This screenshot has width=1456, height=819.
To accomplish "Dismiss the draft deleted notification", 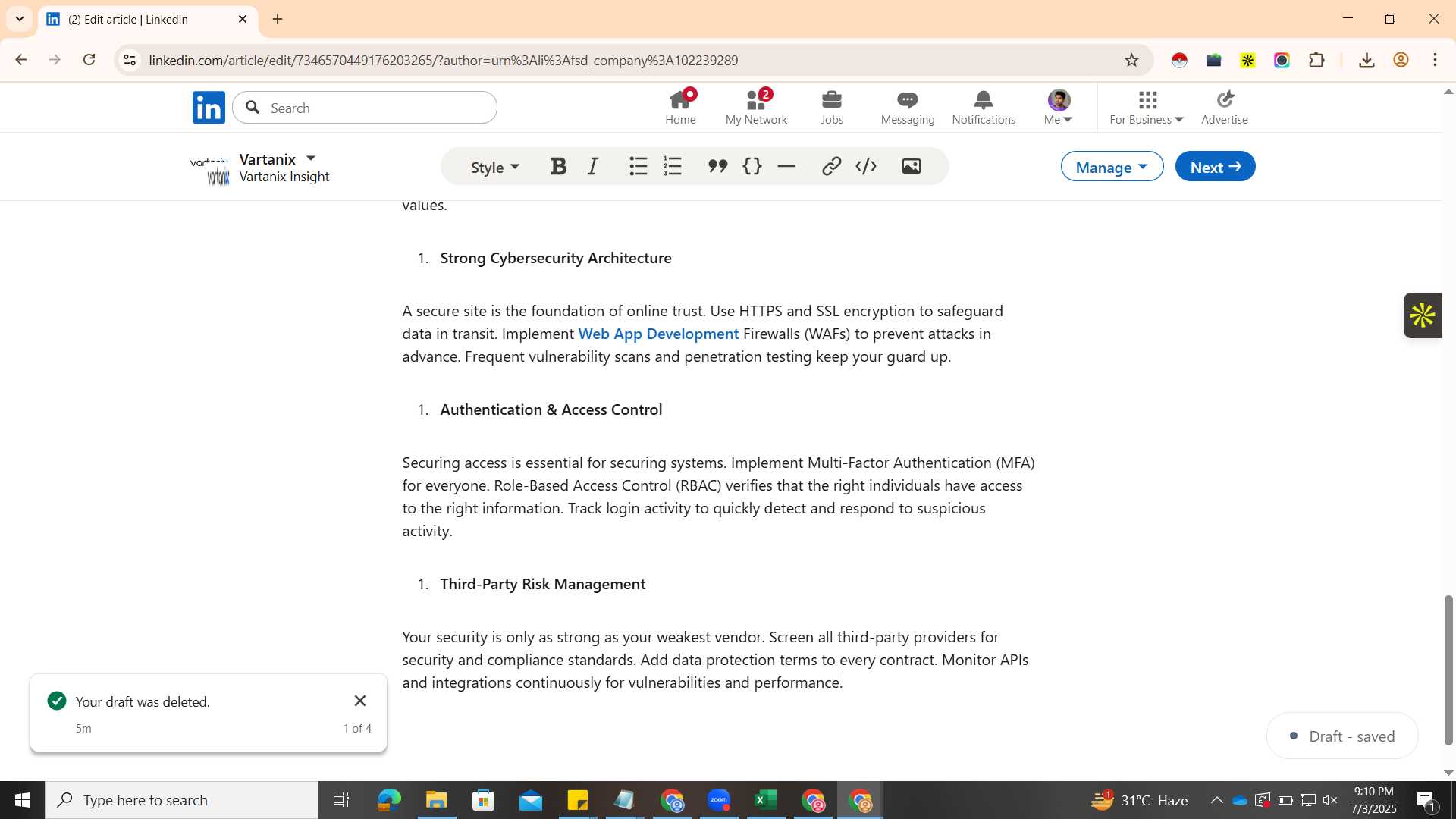I will pos(360,701).
